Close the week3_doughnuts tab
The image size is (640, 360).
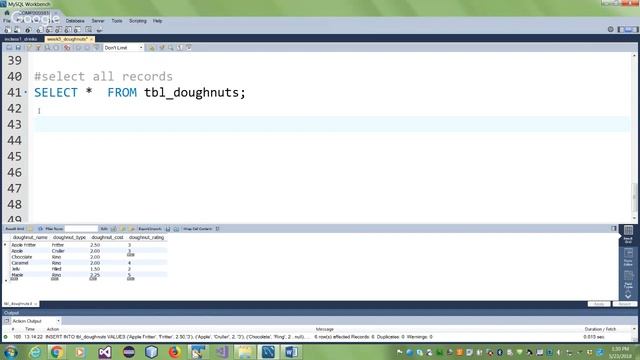pyautogui.click(x=91, y=39)
